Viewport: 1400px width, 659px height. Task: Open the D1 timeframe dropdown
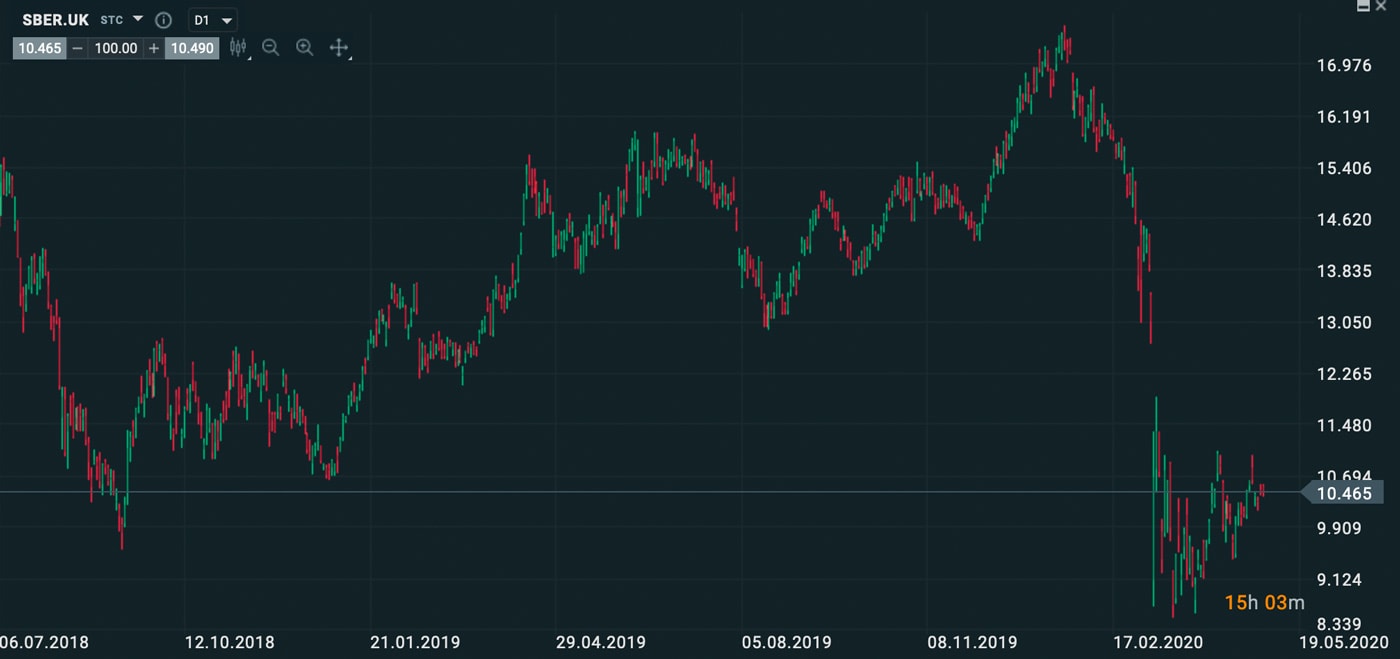213,20
